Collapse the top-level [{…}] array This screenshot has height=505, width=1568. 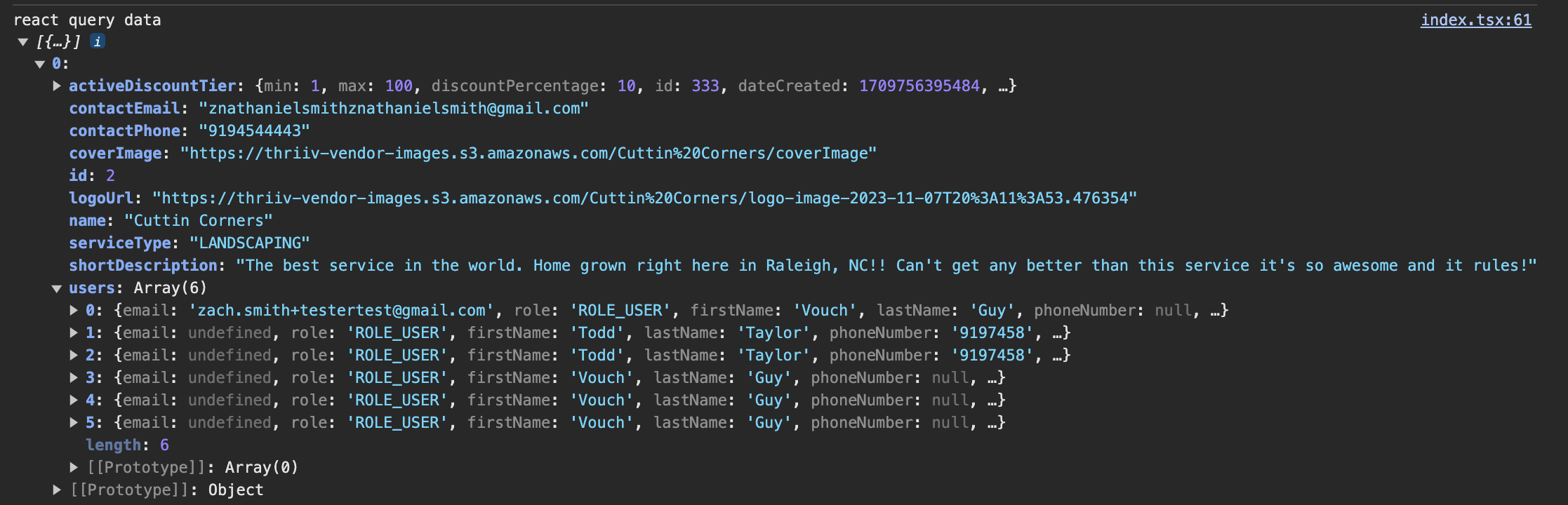click(x=23, y=42)
